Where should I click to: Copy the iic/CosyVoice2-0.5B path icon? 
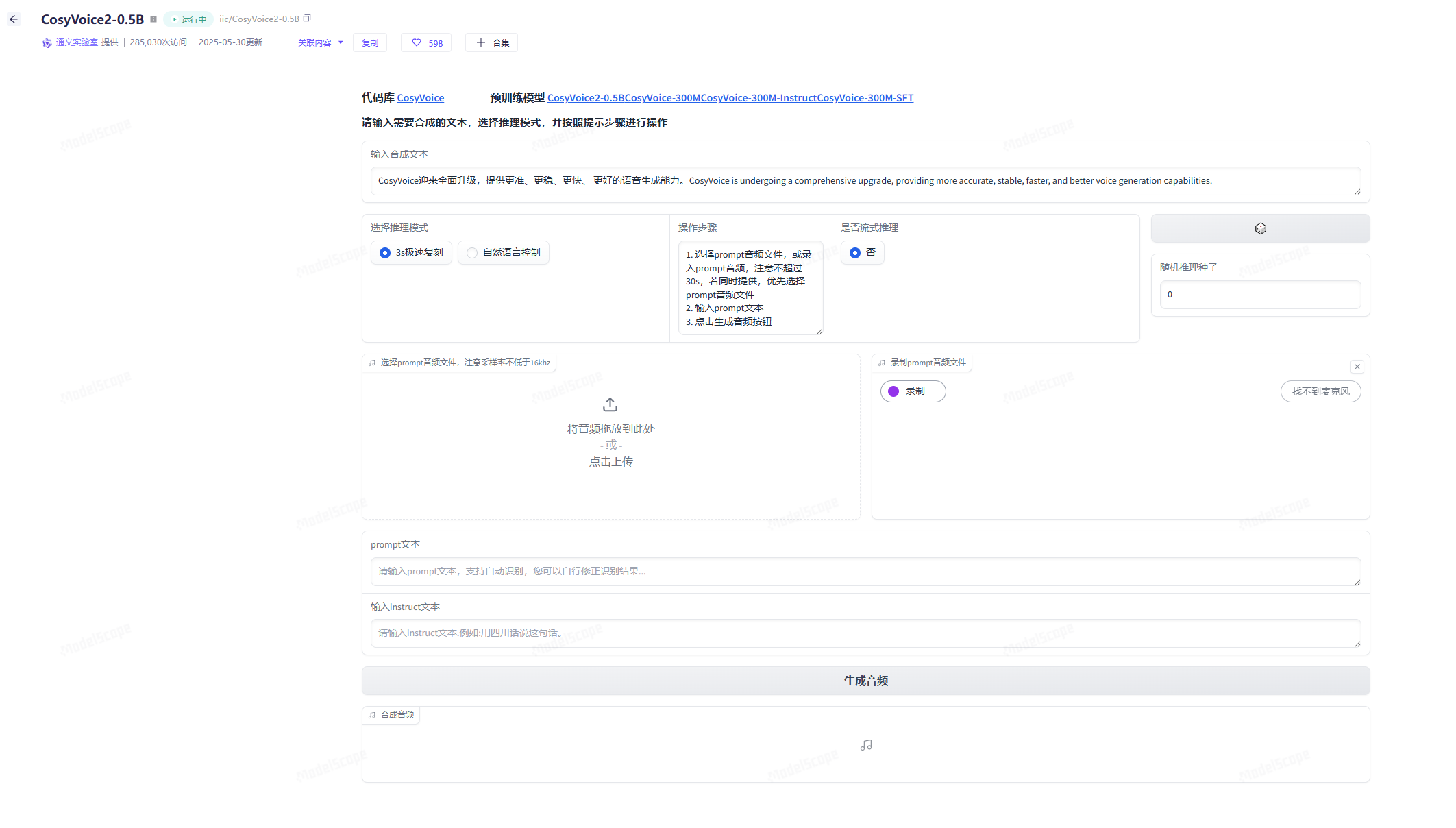point(307,19)
